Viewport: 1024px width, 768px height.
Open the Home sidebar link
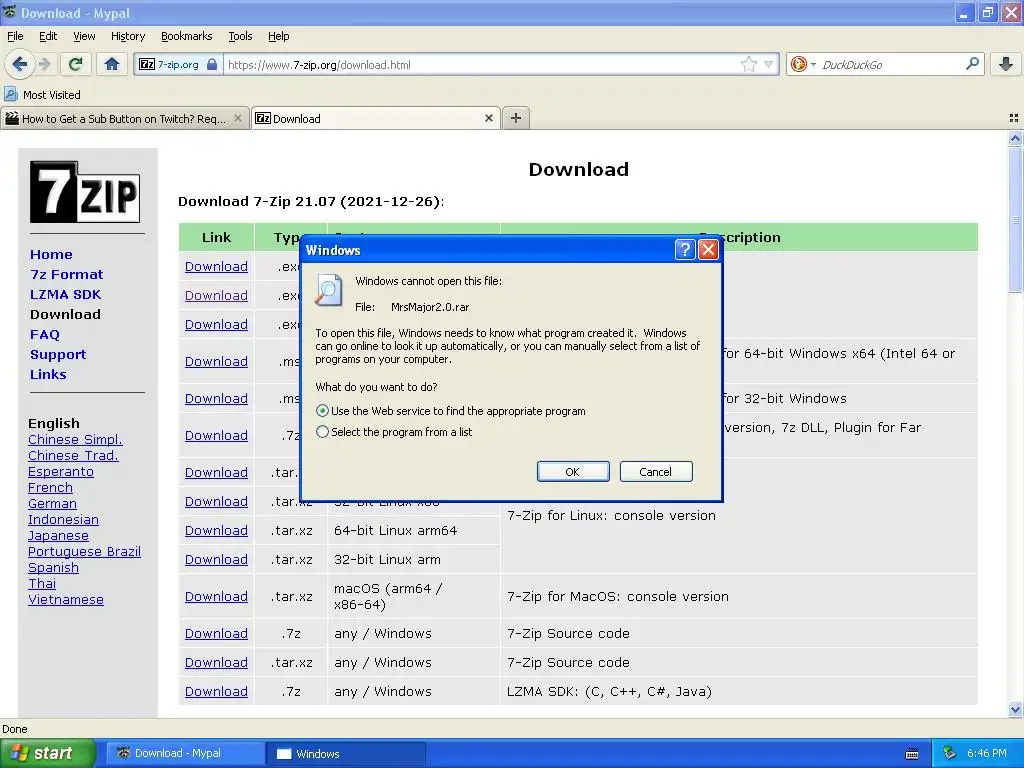coord(51,254)
